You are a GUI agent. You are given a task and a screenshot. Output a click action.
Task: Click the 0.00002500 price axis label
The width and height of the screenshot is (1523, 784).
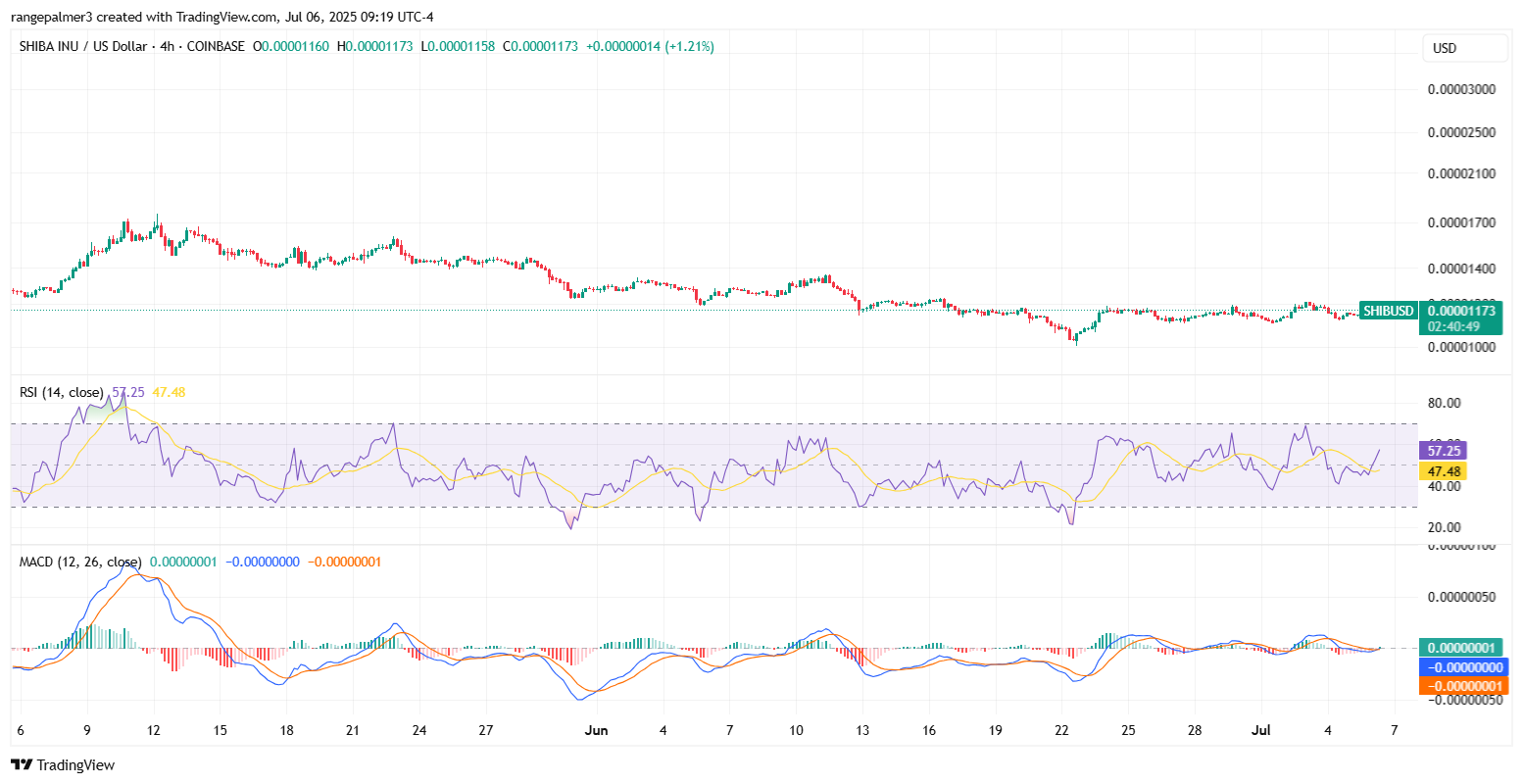1461,132
